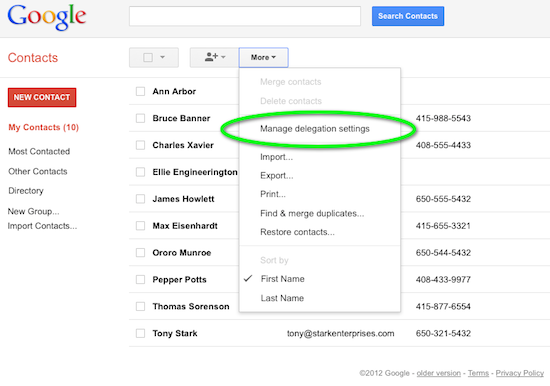Select the Charles Xavier checkbox
Screen dimensions: 550x386
point(140,145)
